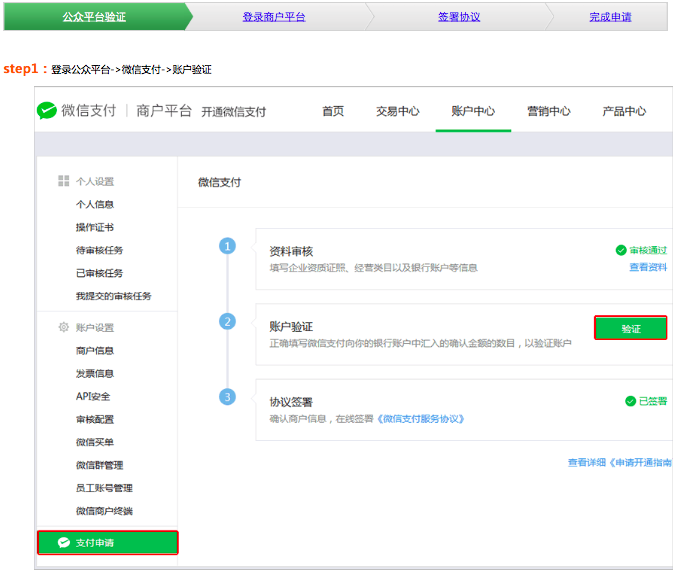Open the 交易中心 menu
The height and width of the screenshot is (580, 682).
point(398,111)
